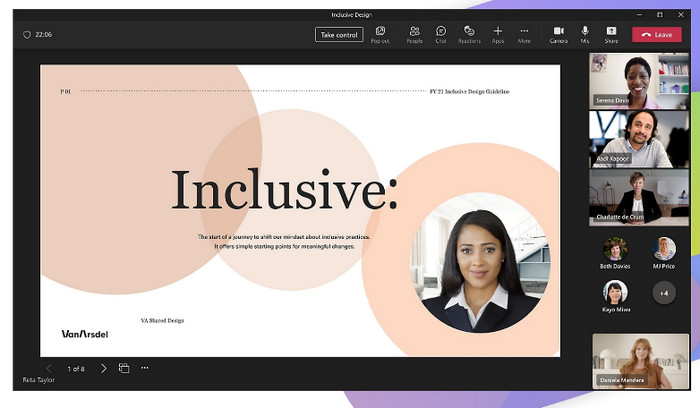This screenshot has height=408, width=700.
Task: Go to the previous slide
Action: 49,368
